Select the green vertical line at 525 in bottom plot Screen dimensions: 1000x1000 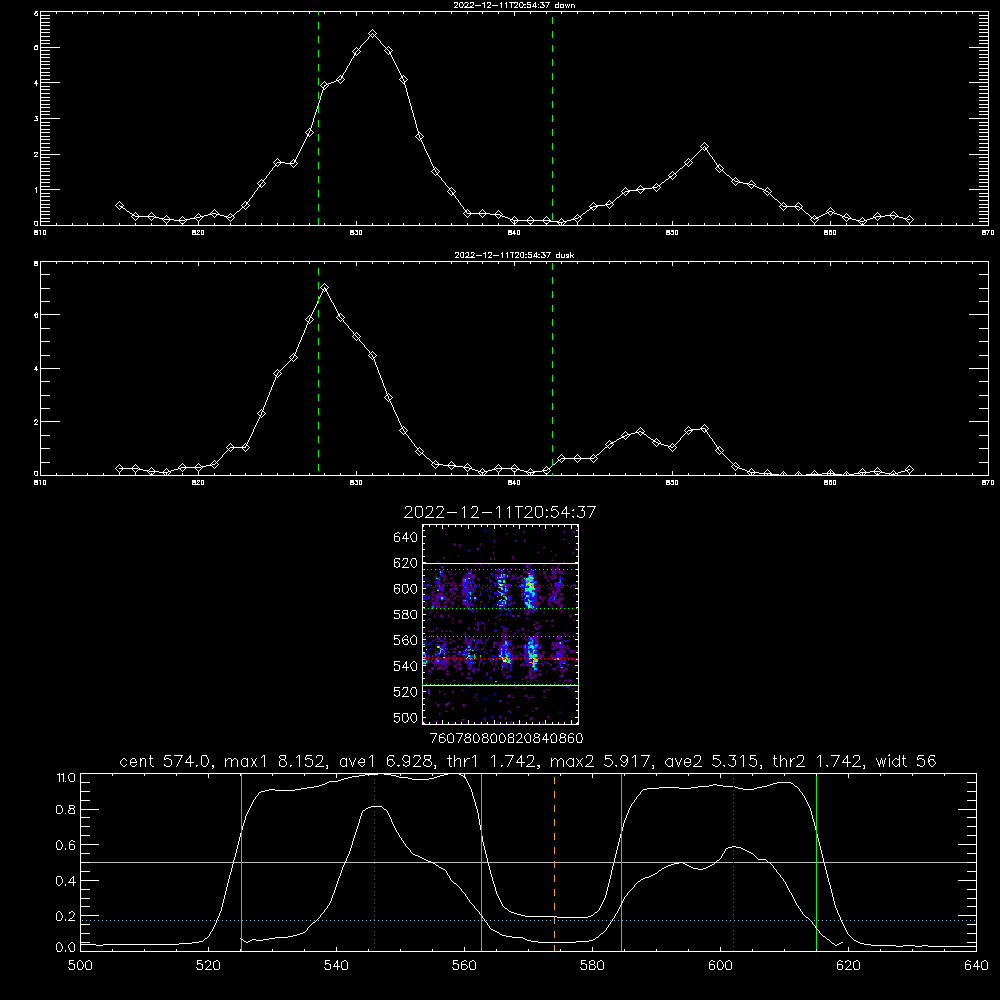point(241,862)
